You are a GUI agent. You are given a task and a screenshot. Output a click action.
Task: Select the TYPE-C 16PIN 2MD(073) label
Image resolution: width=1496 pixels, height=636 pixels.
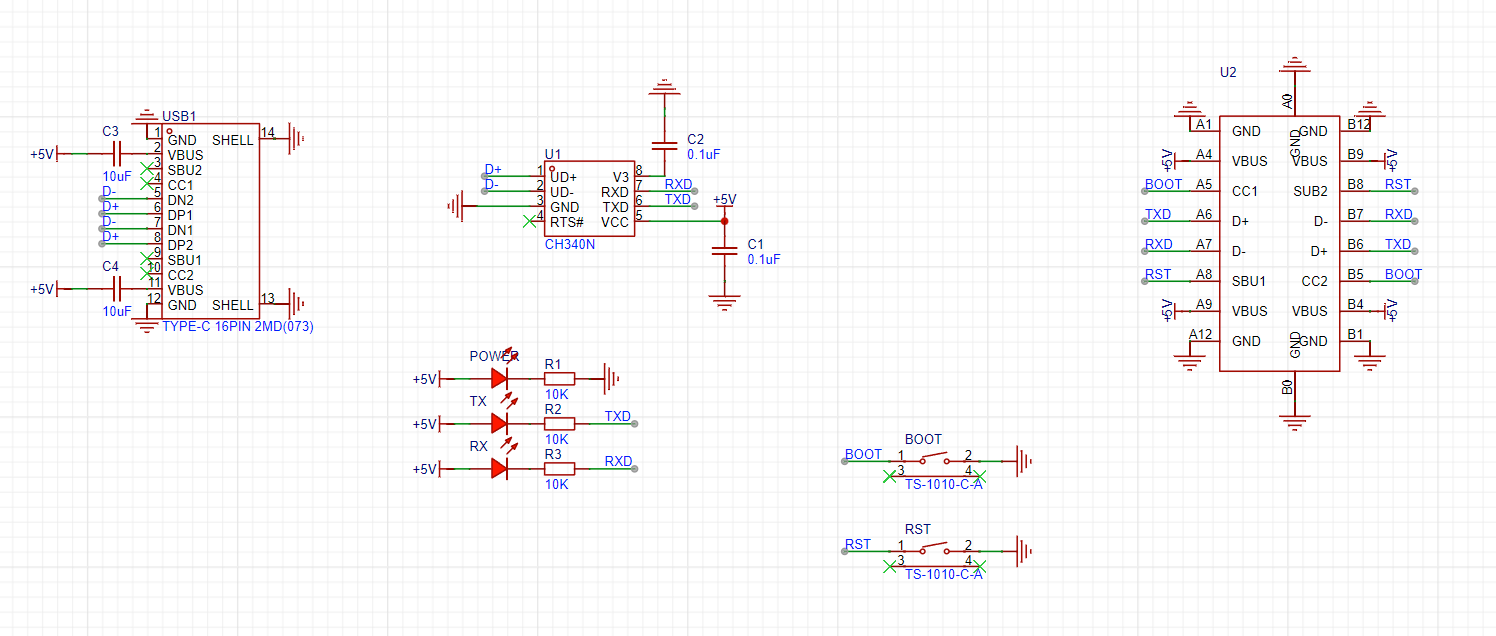point(237,327)
